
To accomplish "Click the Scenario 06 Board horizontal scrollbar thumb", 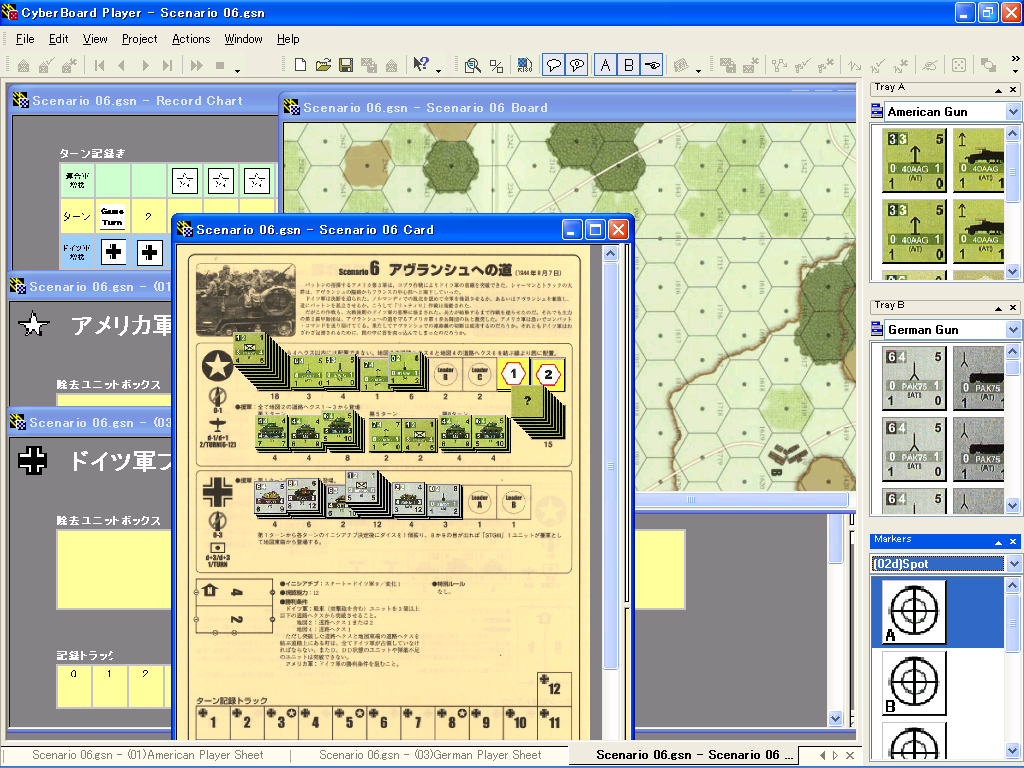I will (x=692, y=500).
